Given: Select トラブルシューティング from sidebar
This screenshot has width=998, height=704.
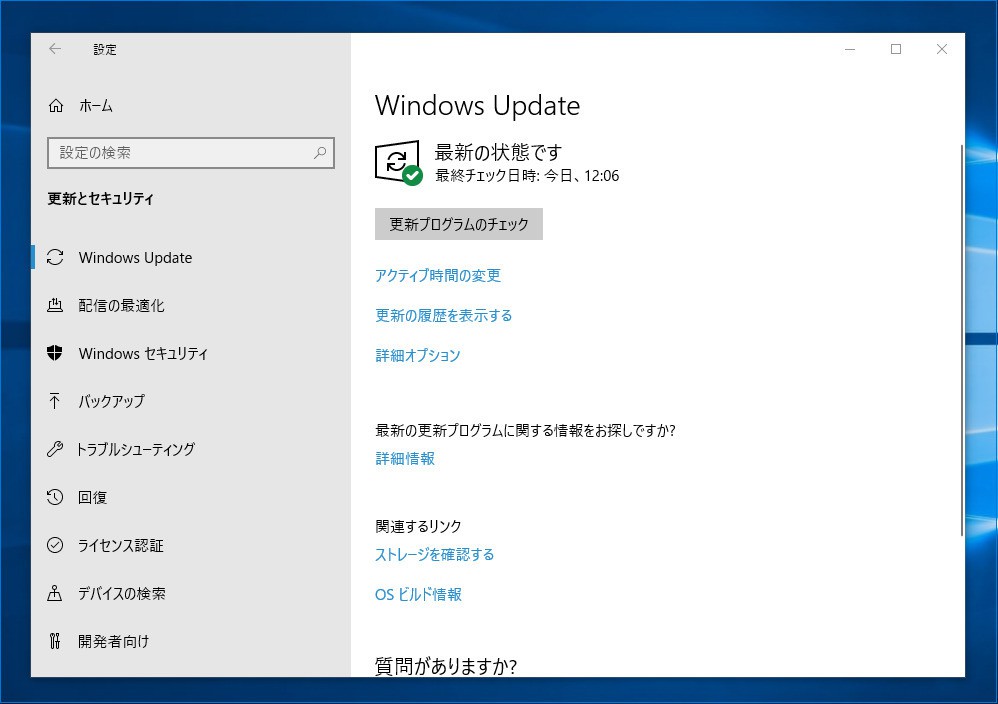Looking at the screenshot, I should pos(136,449).
